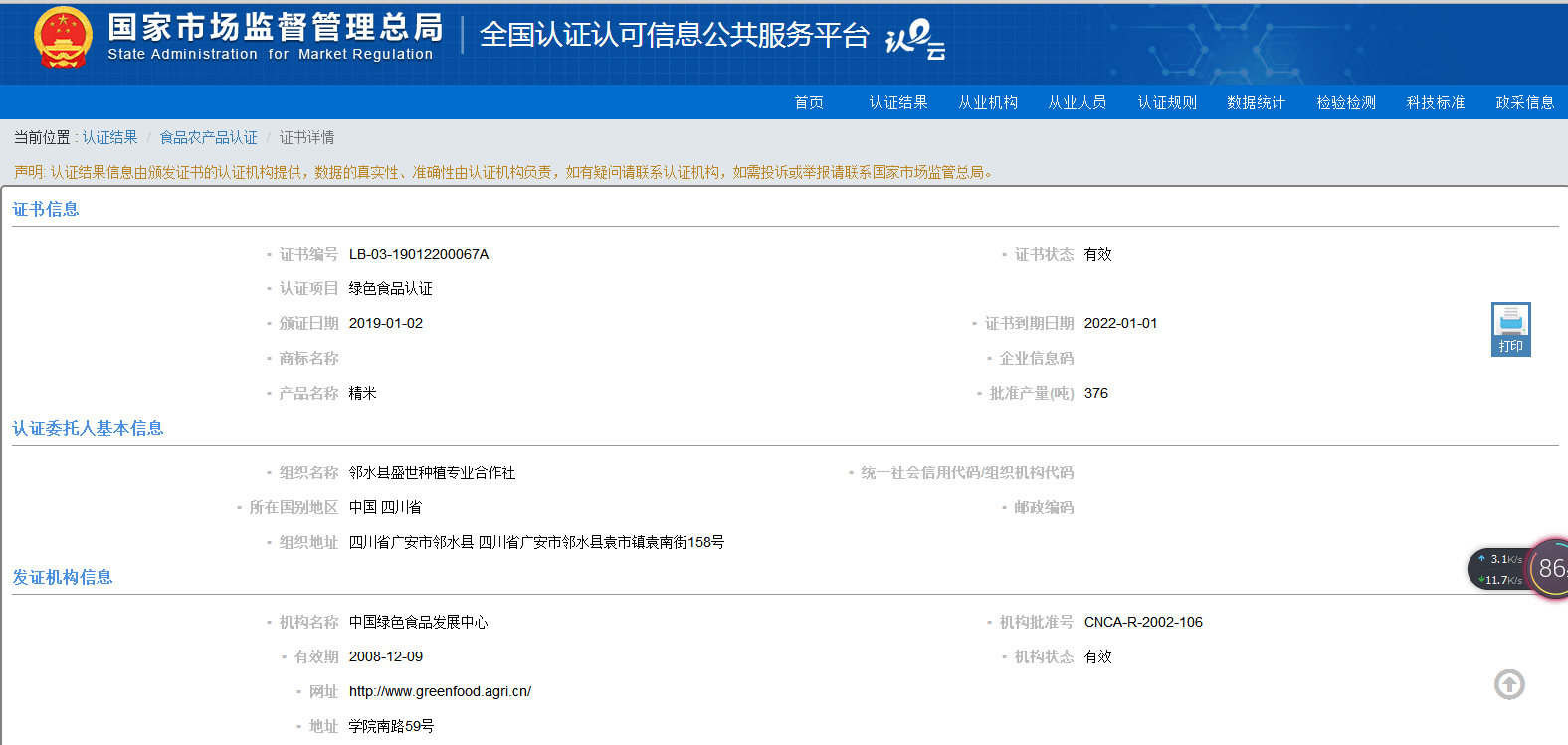
Task: Open the 认证结果 navigation menu item
Action: (898, 102)
